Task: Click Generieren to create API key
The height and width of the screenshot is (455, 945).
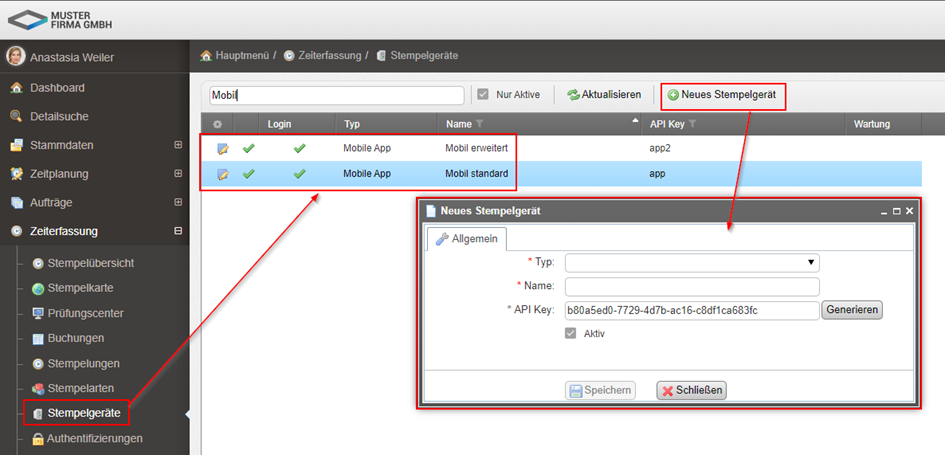Action: (852, 310)
